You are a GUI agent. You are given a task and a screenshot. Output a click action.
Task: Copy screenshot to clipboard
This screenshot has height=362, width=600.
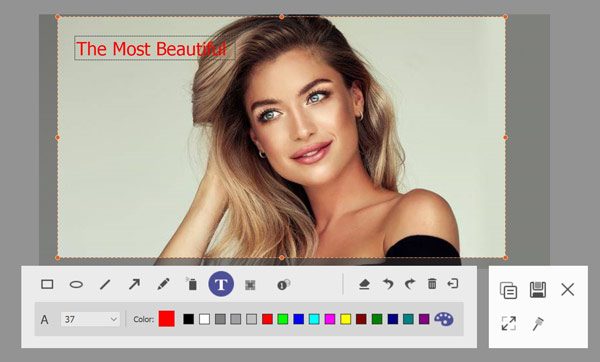click(509, 290)
